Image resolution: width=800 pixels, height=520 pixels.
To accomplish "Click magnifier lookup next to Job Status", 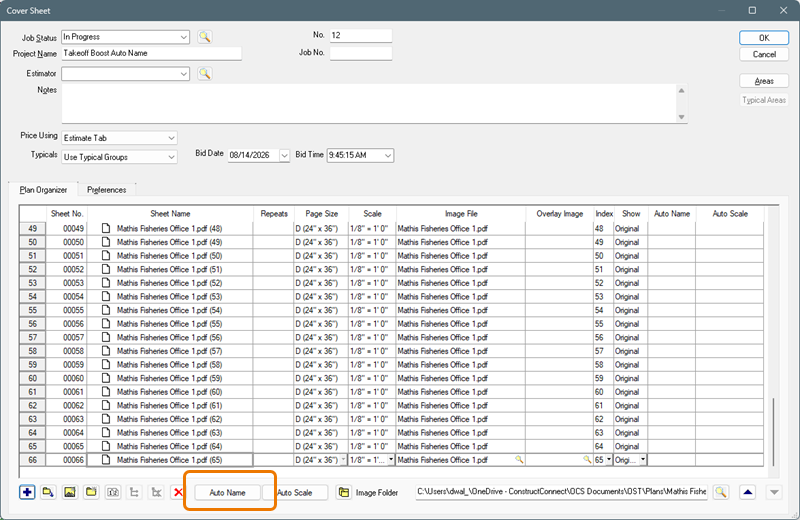I will tap(205, 37).
